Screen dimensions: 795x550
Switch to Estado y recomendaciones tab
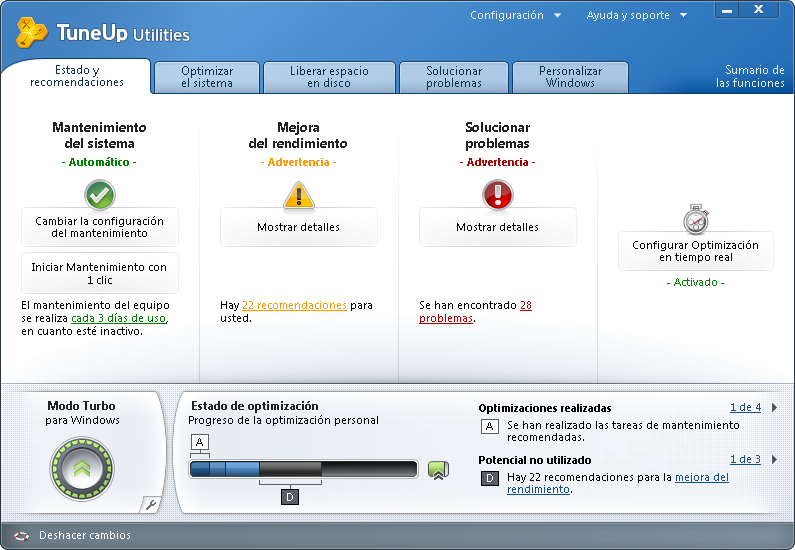pos(77,76)
